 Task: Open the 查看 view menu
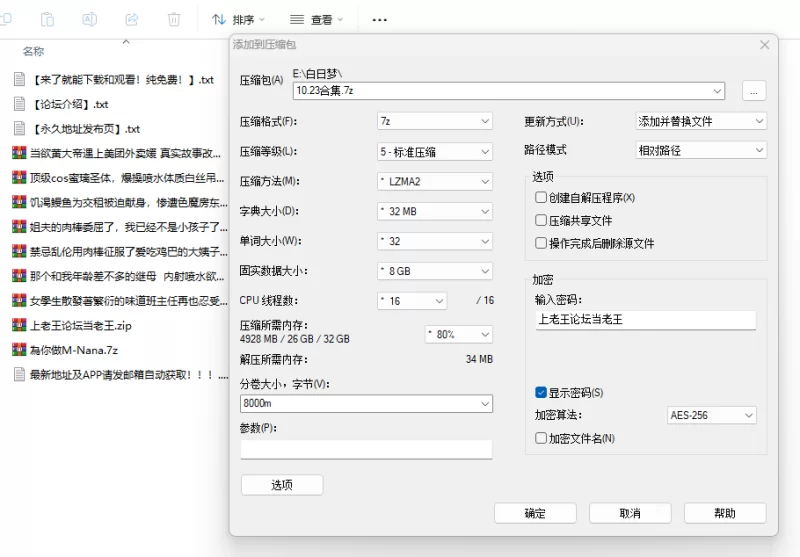coord(316,19)
